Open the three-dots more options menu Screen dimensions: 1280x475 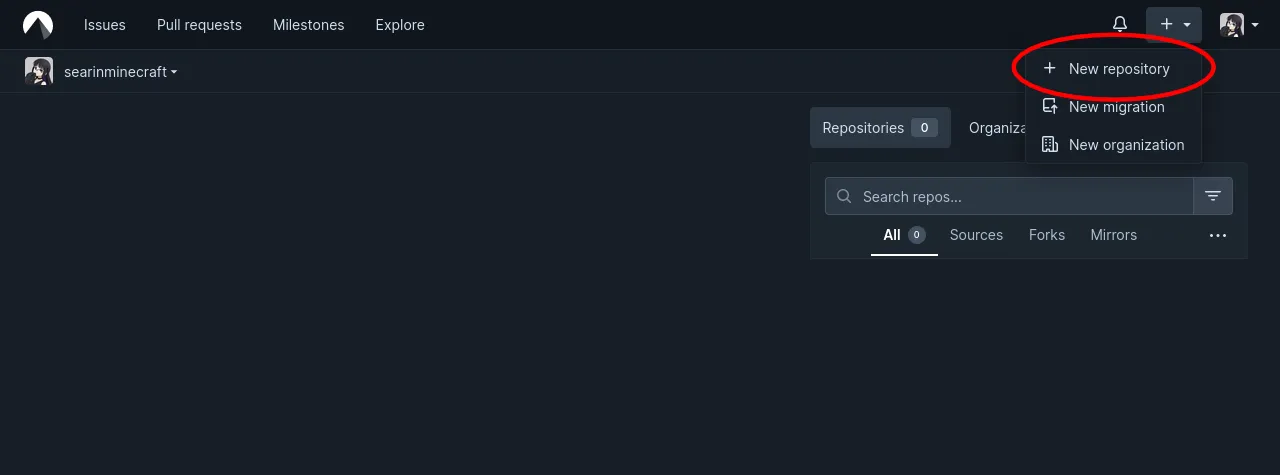[1217, 236]
